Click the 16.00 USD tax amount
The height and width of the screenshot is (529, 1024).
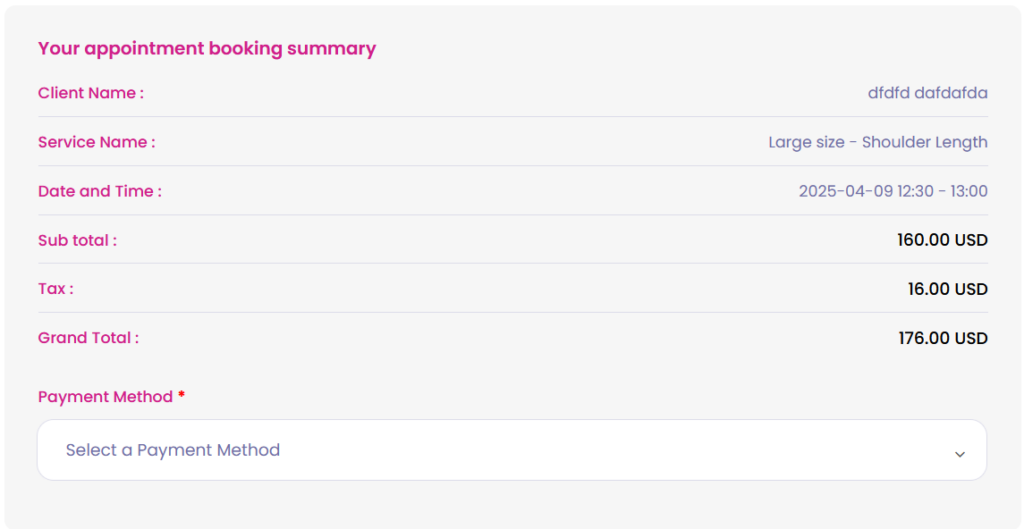coord(948,289)
